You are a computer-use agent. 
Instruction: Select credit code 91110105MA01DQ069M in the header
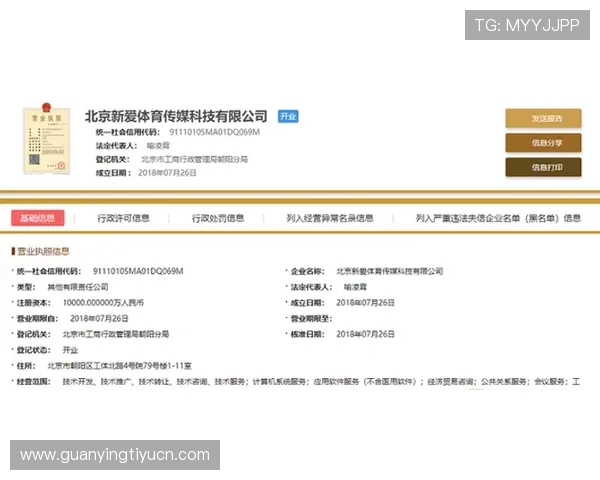point(215,132)
